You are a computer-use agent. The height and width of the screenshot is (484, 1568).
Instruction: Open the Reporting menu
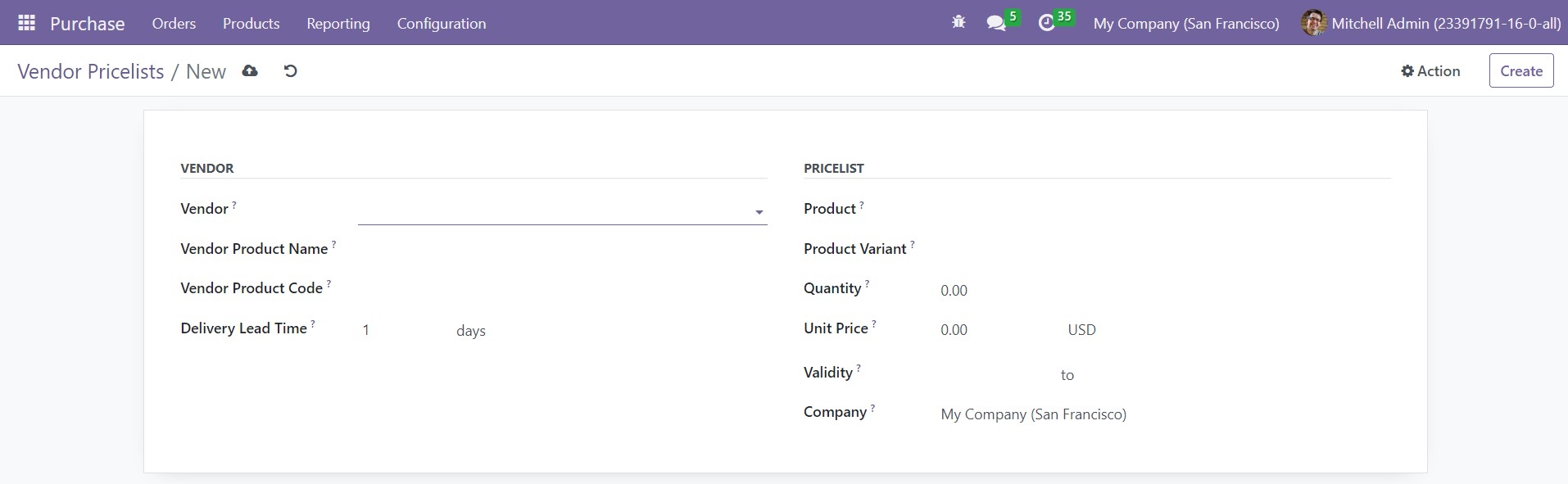tap(338, 23)
